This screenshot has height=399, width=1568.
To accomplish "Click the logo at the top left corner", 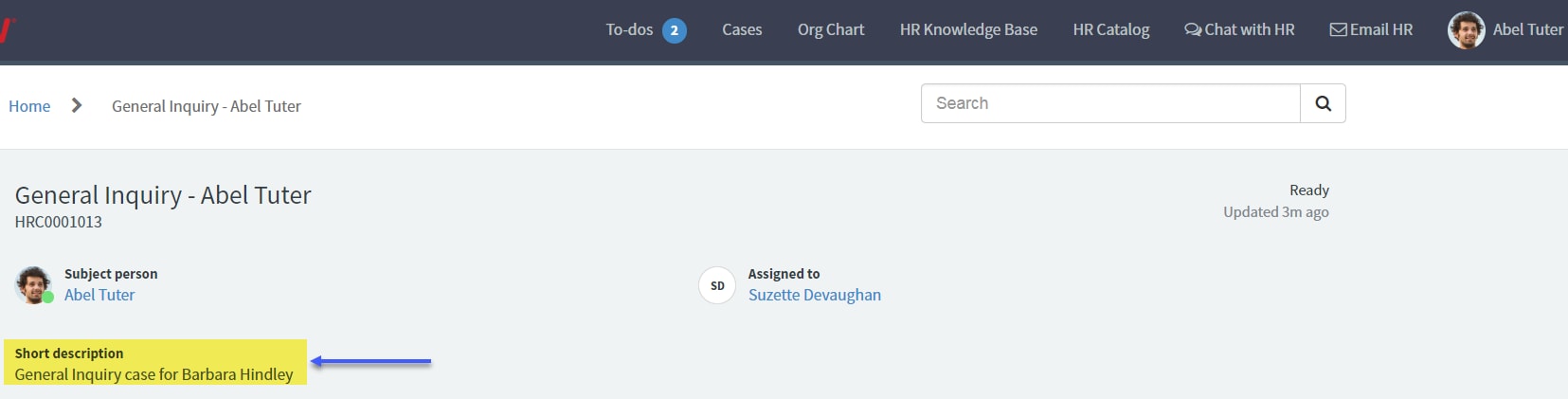I will (x=7, y=29).
